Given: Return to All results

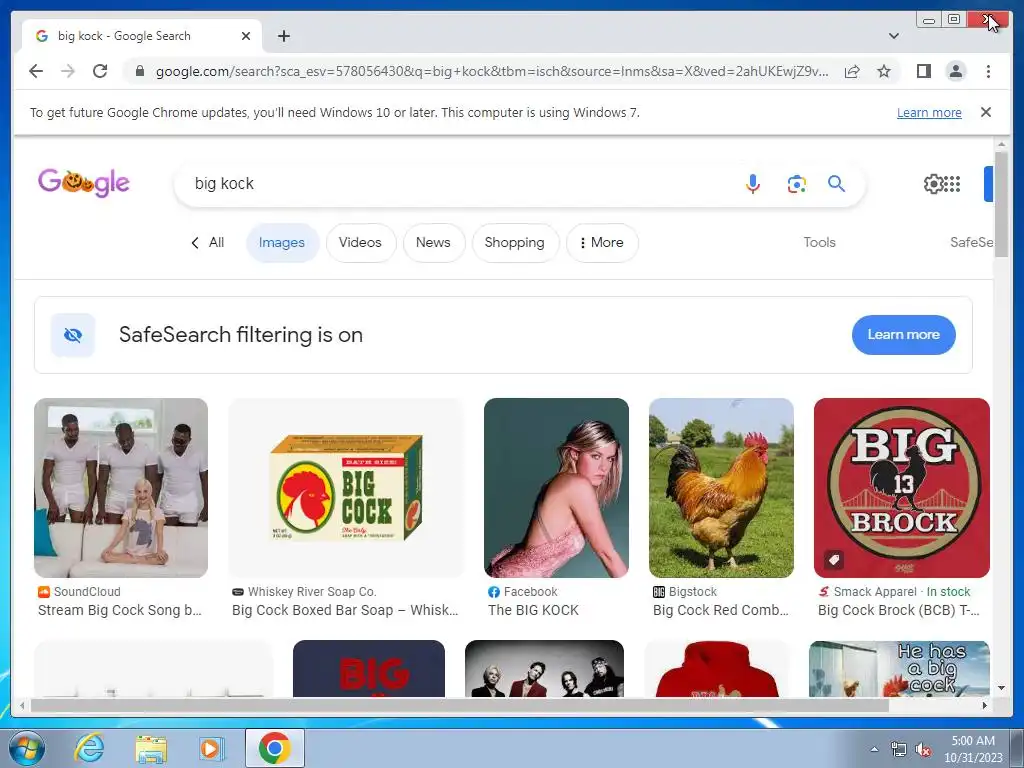Looking at the screenshot, I should click(x=208, y=243).
